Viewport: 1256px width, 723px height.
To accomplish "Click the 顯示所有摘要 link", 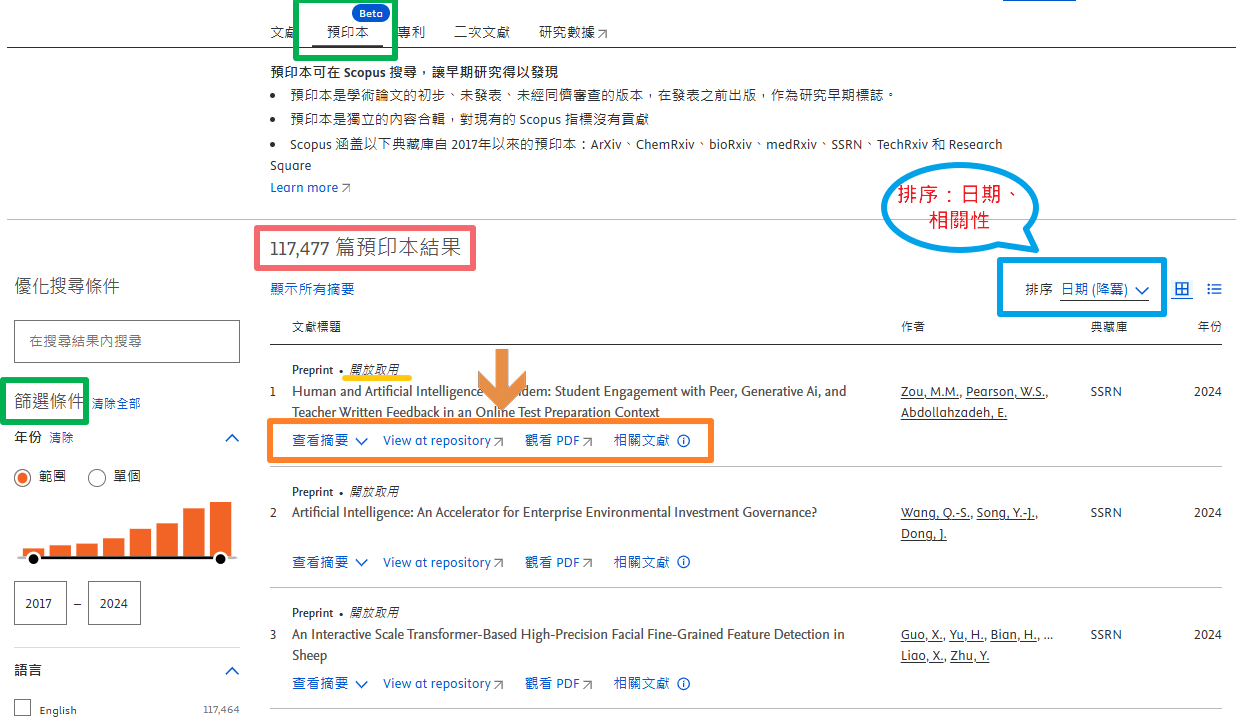I will coord(310,290).
